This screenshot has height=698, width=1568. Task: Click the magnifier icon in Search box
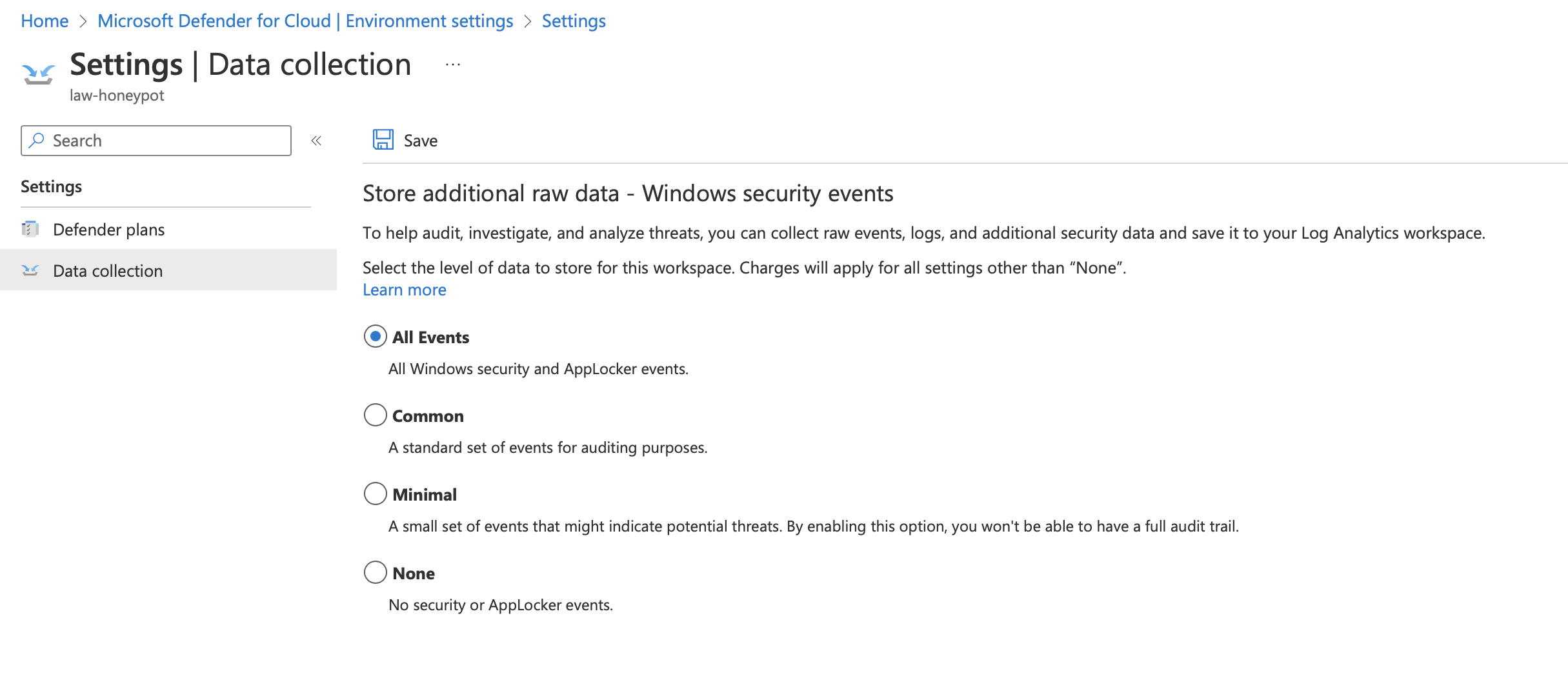pos(37,140)
